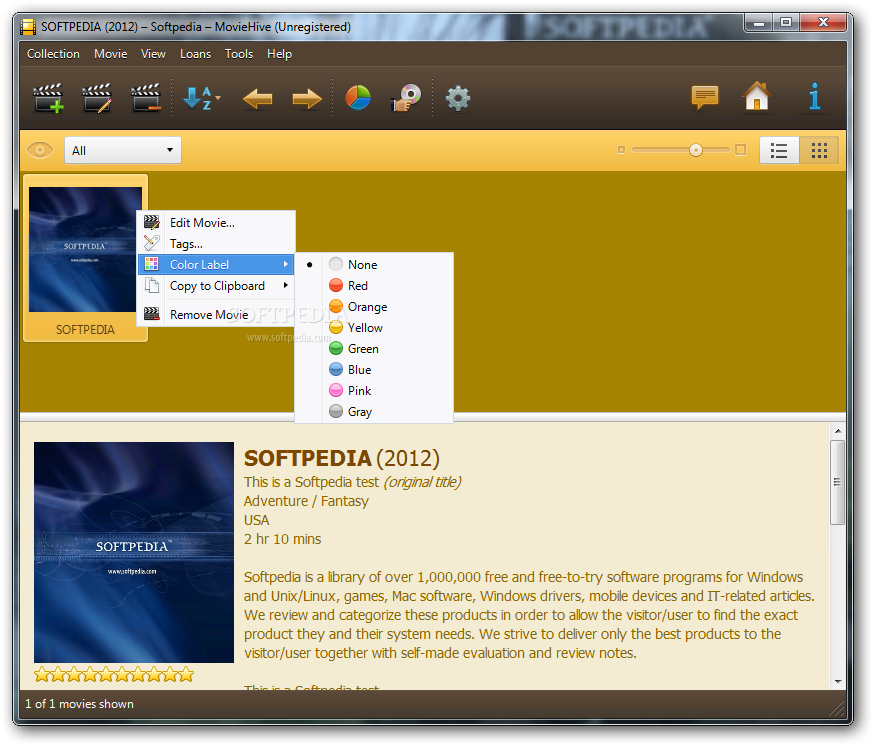Screen dimensions: 874x746
Task: Click the 2 hr 10 mins runtime
Action: [283, 539]
